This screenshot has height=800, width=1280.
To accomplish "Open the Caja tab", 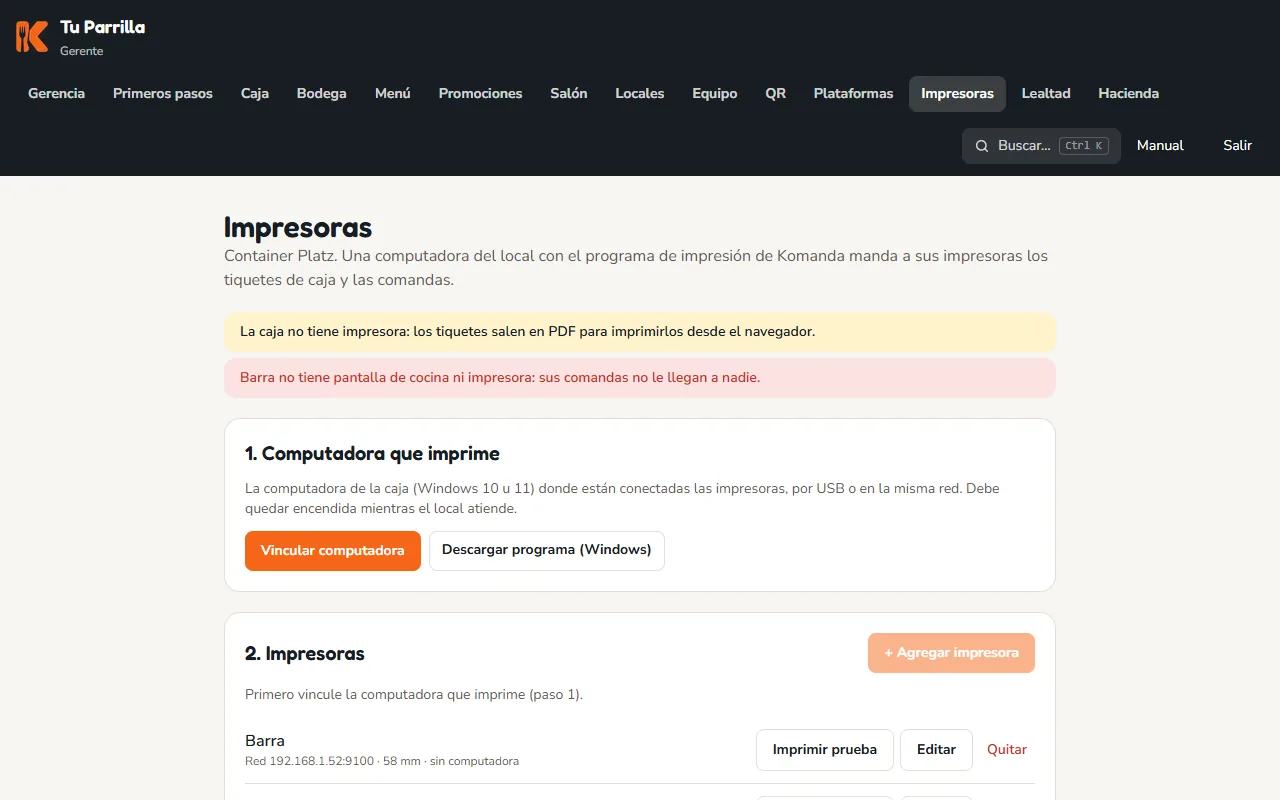I will (255, 94).
